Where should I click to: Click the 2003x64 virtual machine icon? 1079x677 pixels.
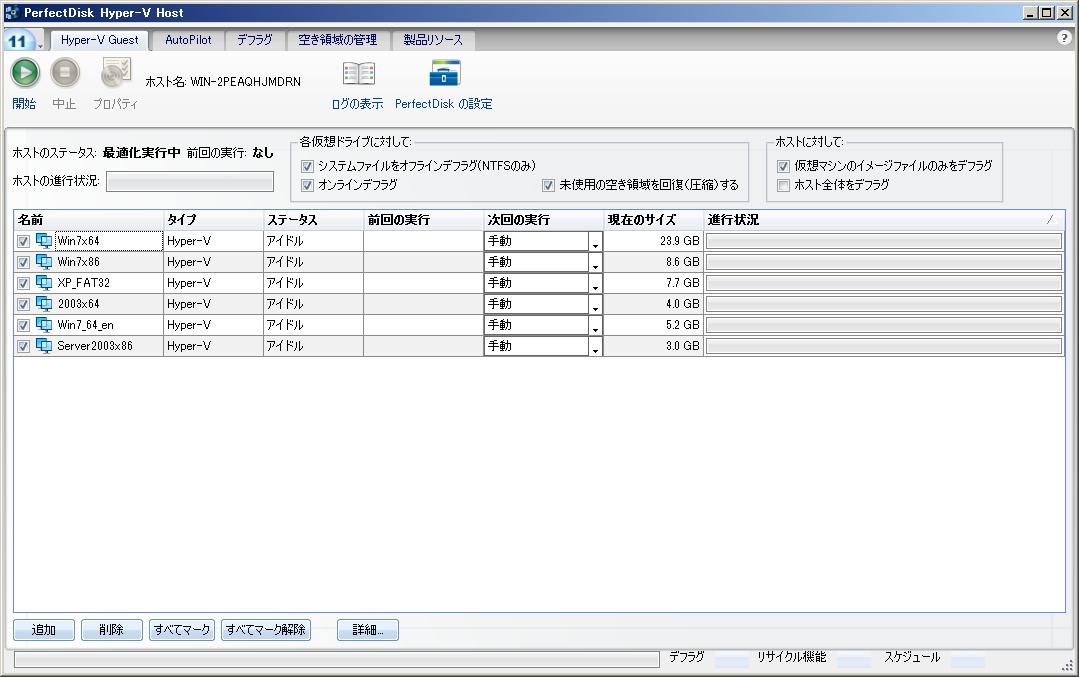(44, 304)
